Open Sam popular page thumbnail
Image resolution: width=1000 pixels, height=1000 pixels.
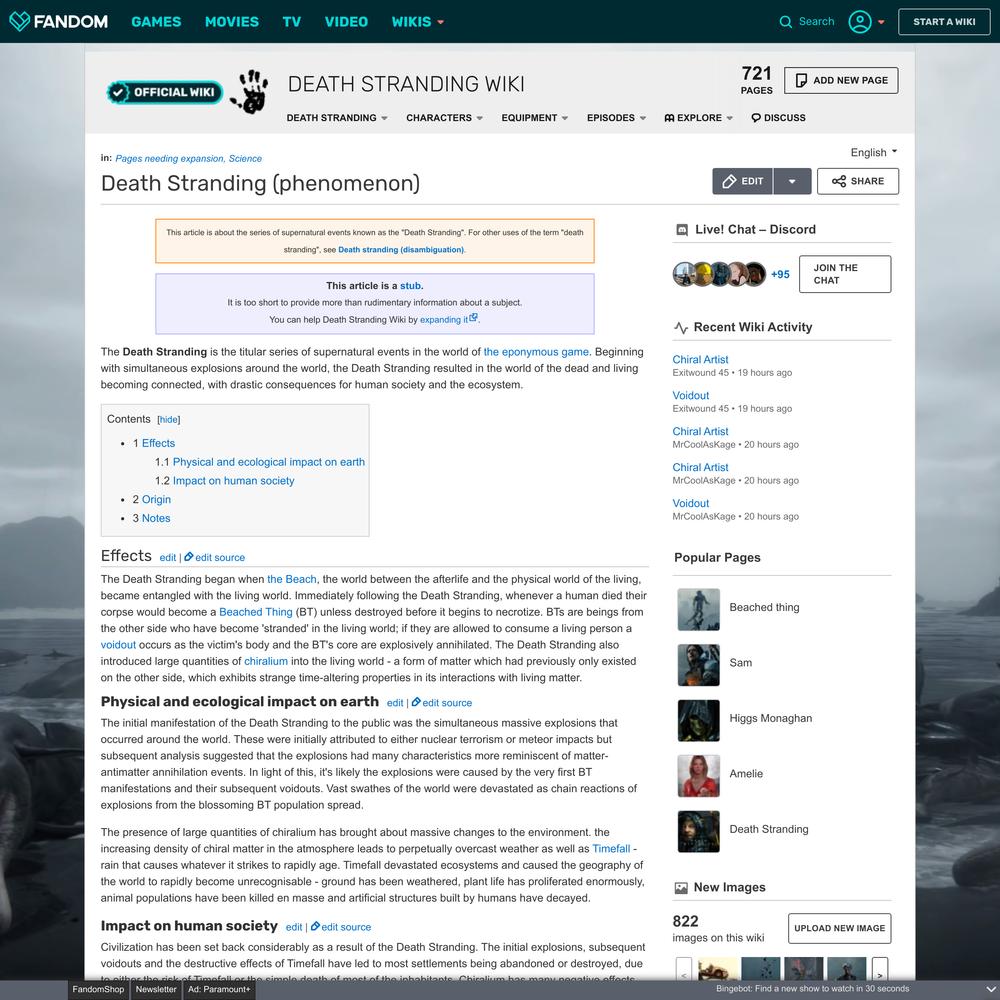698,665
